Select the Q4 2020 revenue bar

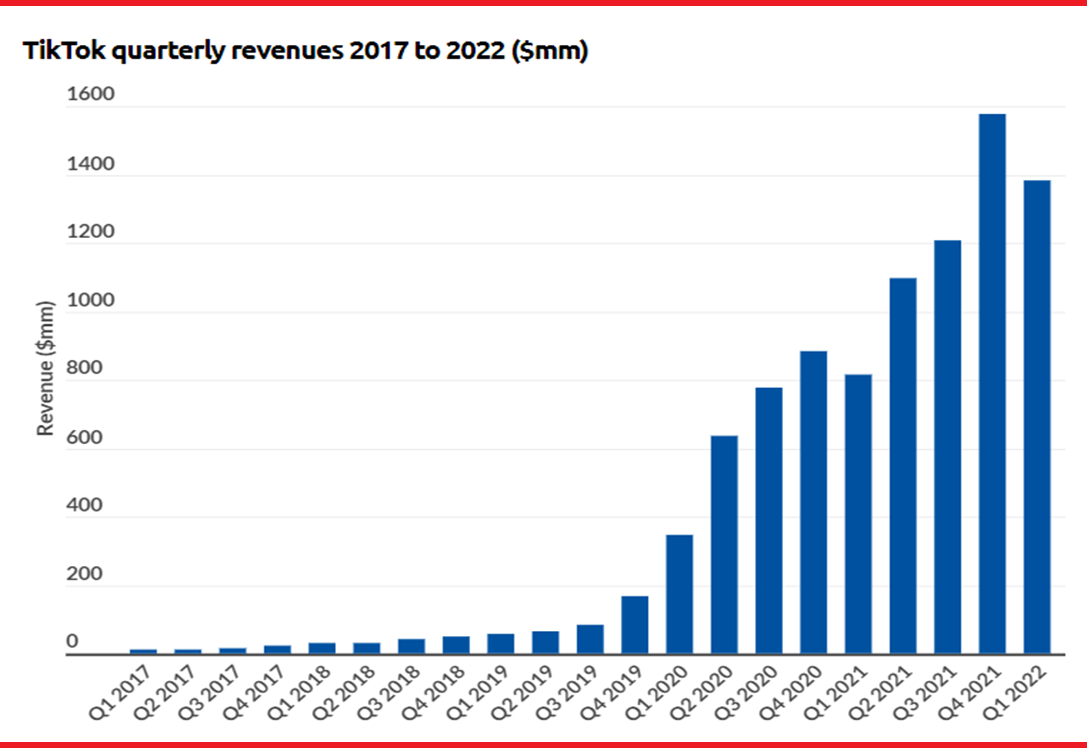(x=813, y=503)
